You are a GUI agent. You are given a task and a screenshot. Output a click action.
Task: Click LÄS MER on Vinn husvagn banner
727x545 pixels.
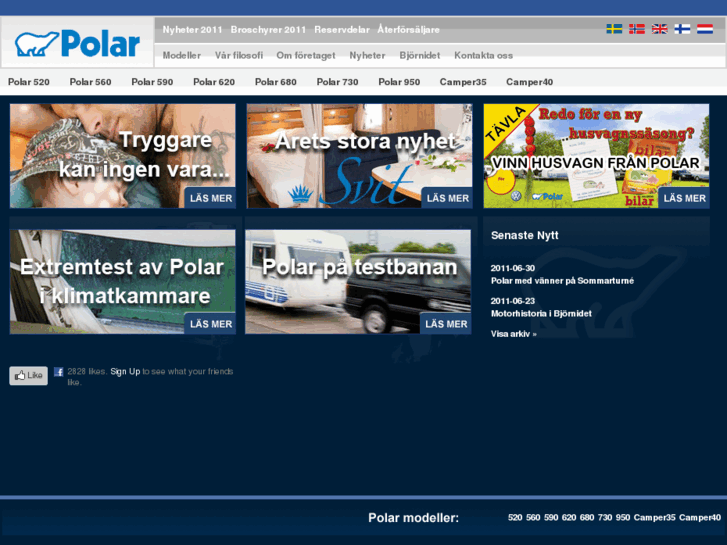point(684,198)
